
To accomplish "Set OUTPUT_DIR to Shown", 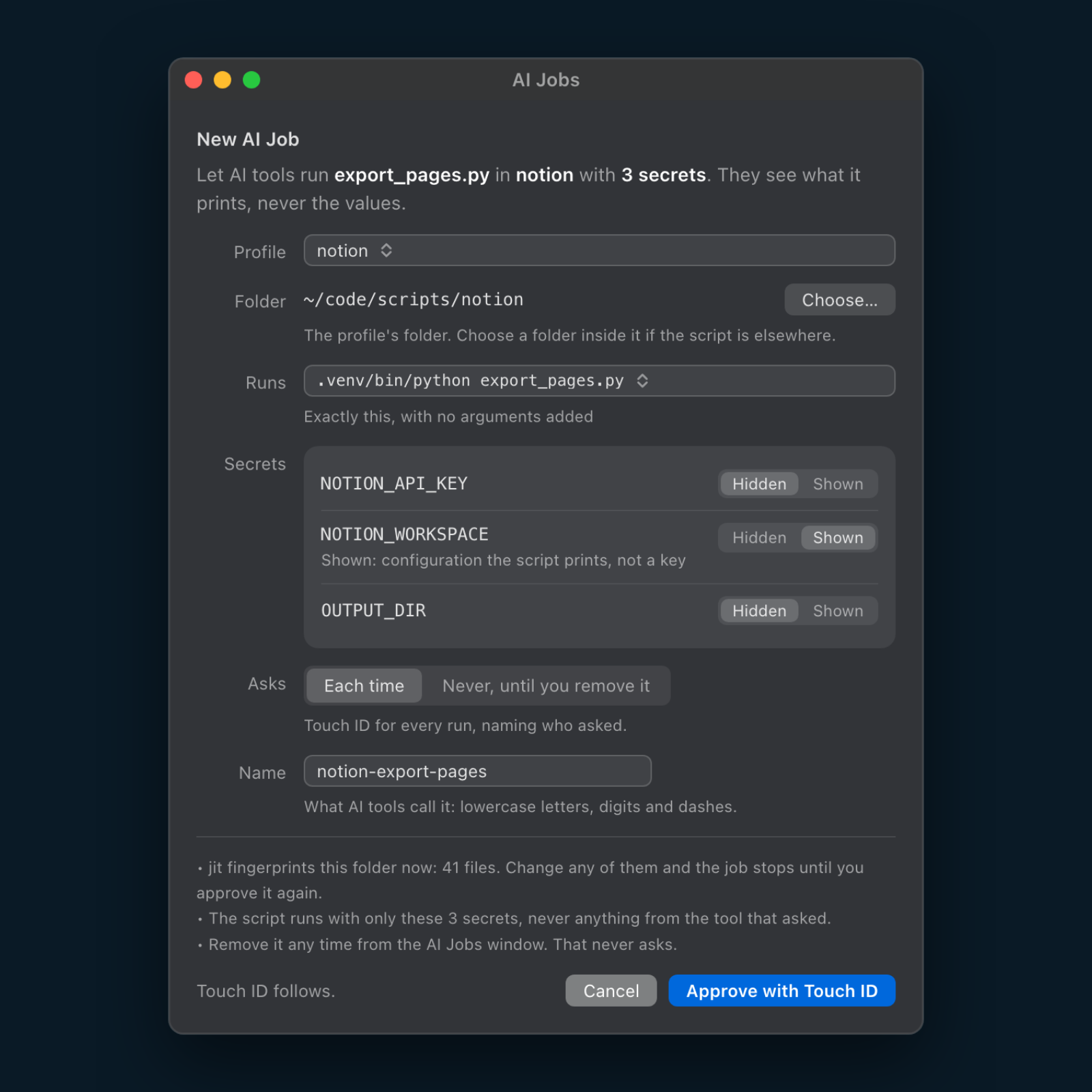I will click(837, 611).
